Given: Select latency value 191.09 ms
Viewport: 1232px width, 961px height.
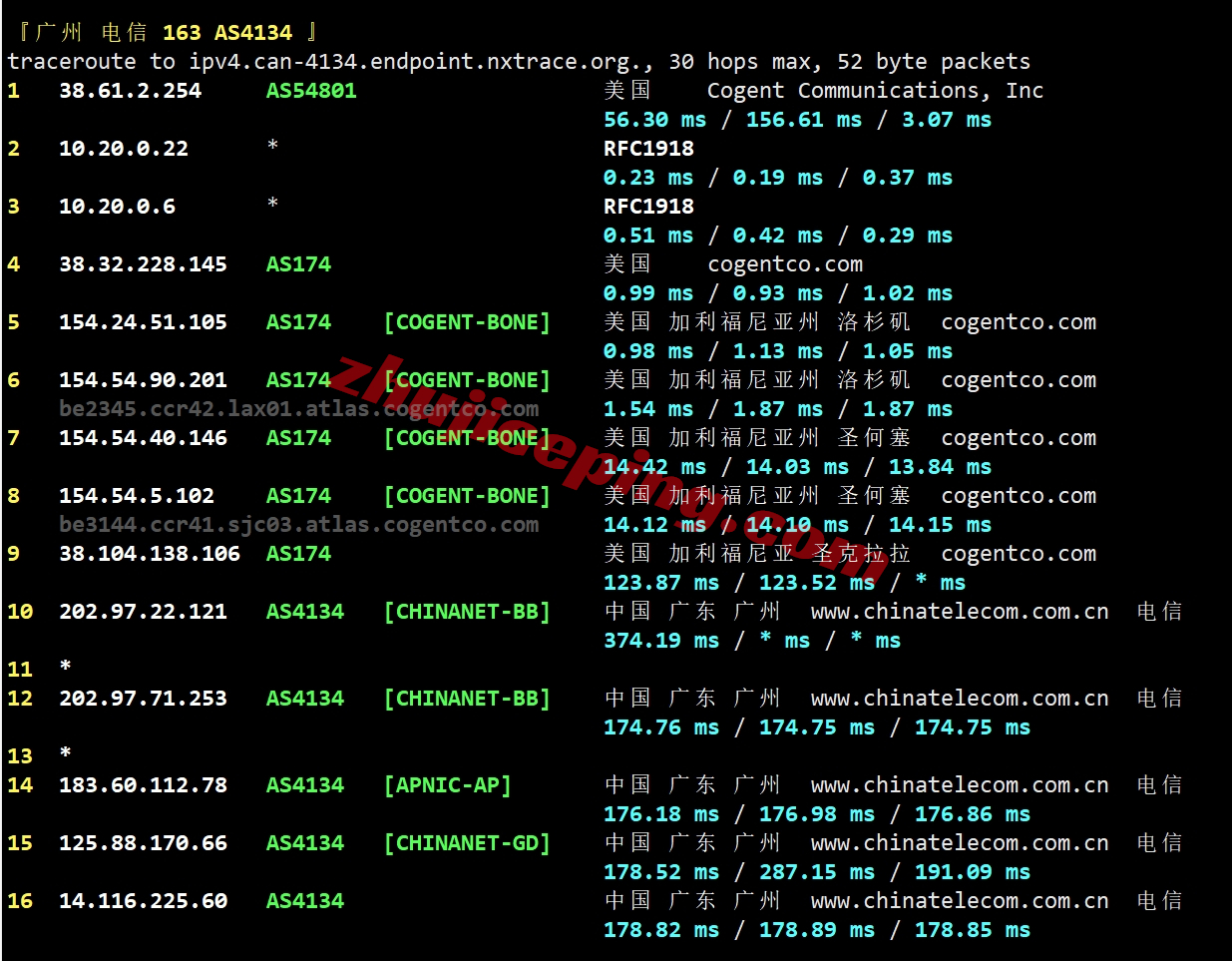Looking at the screenshot, I should [972, 872].
